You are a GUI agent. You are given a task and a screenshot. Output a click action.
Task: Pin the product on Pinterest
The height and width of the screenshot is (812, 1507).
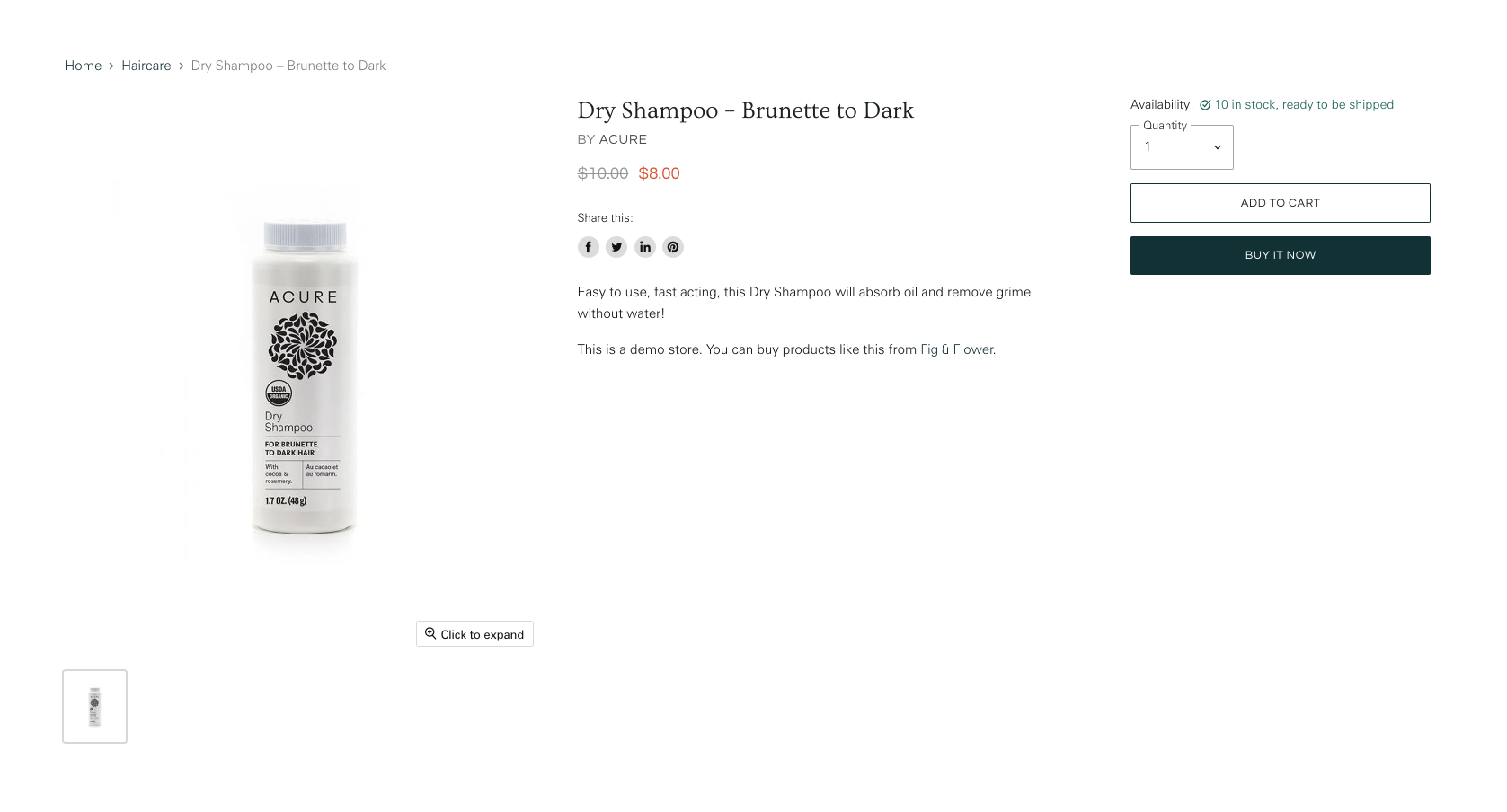point(673,247)
